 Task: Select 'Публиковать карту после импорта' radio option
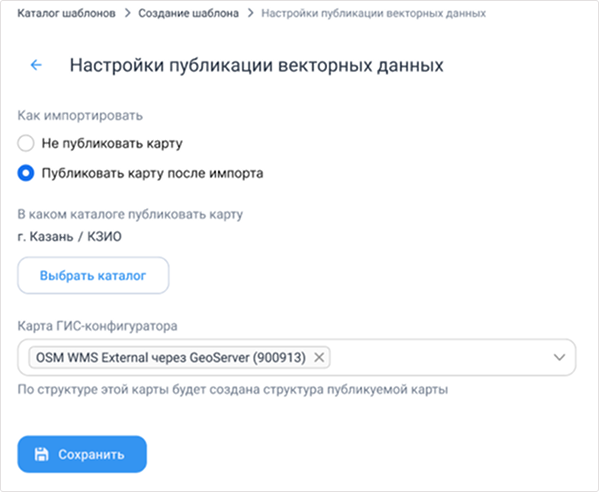click(x=26, y=173)
